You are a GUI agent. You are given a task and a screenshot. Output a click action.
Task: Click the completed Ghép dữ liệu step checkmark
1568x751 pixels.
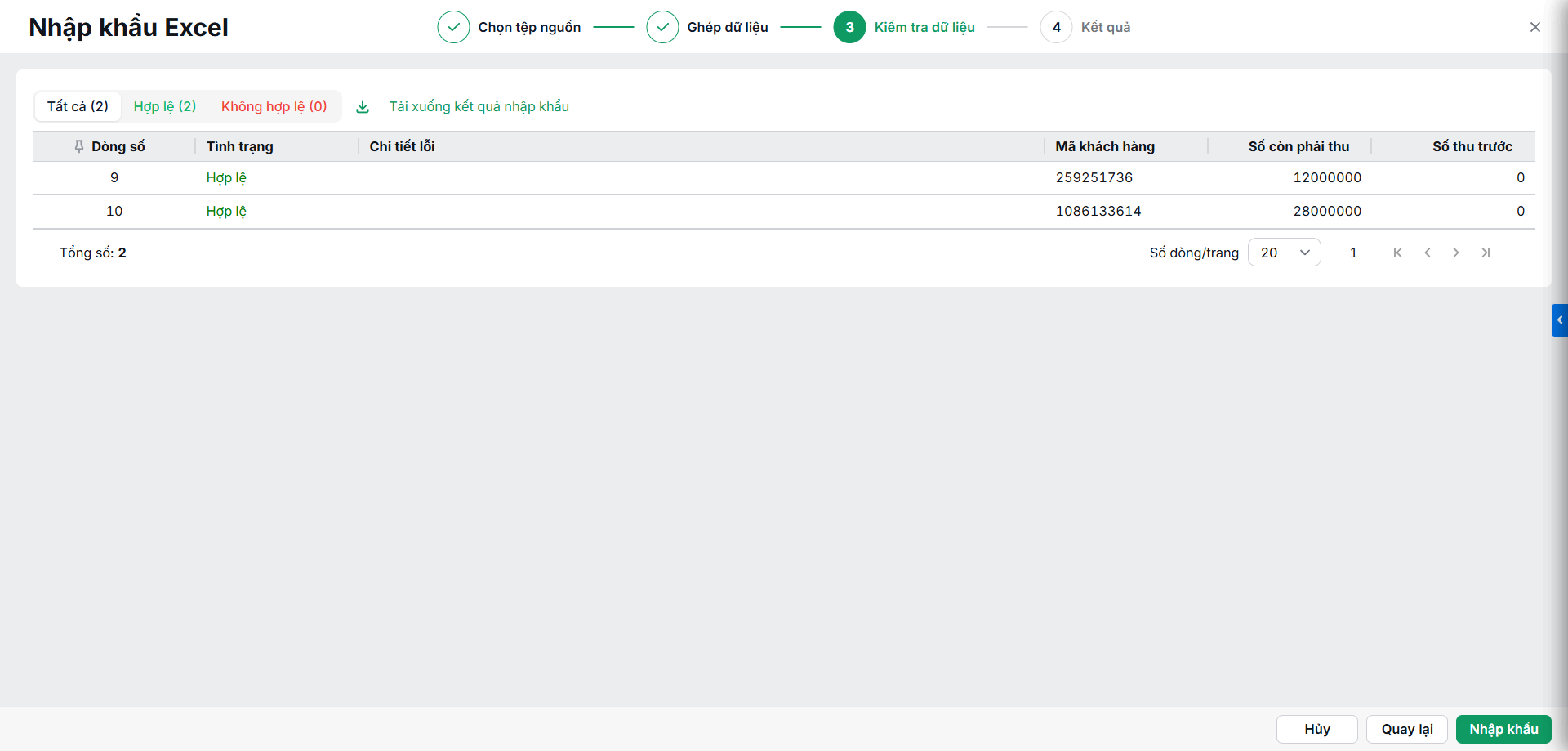click(x=662, y=27)
